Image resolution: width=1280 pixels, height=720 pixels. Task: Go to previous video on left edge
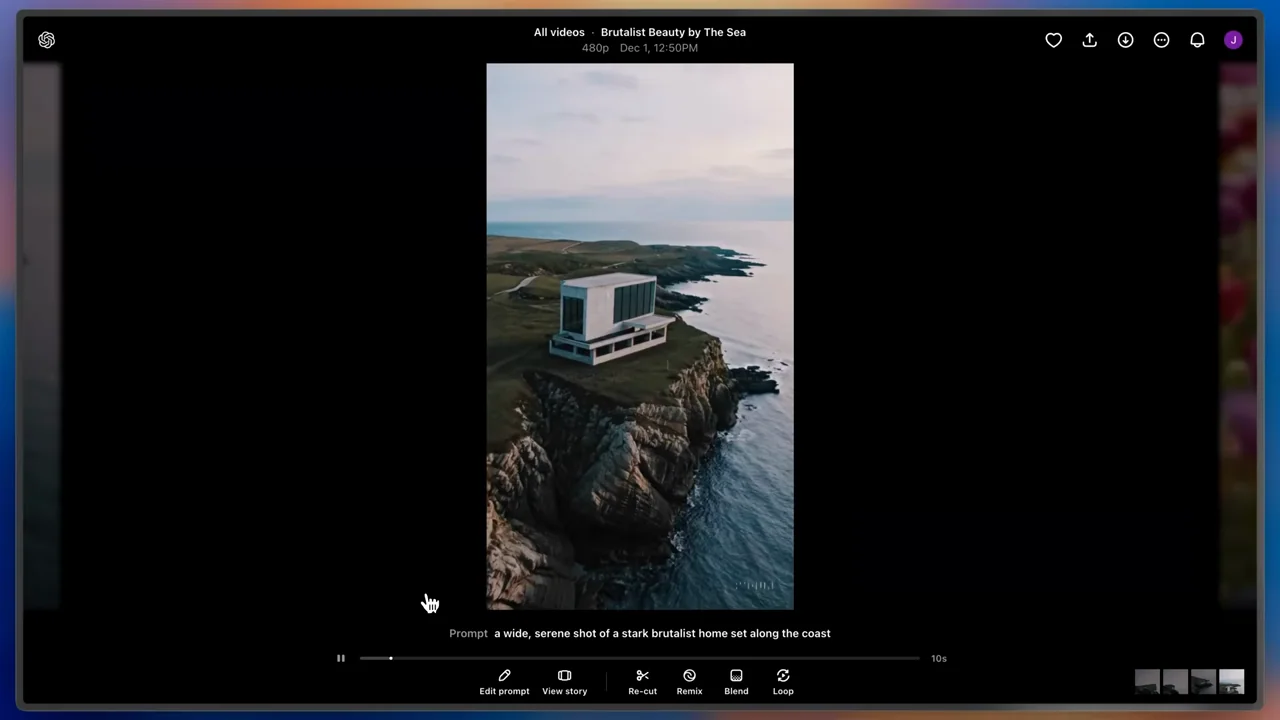42,336
